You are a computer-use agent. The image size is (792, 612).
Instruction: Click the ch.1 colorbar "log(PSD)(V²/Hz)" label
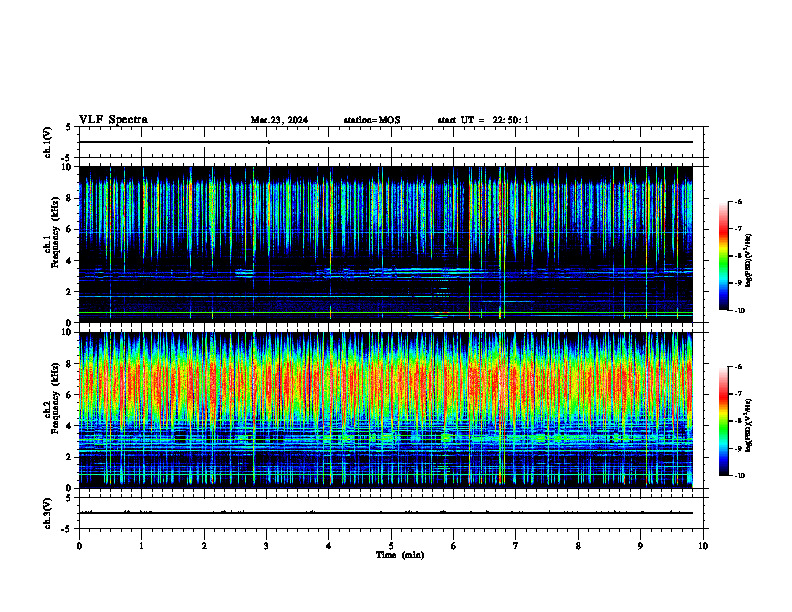749,261
